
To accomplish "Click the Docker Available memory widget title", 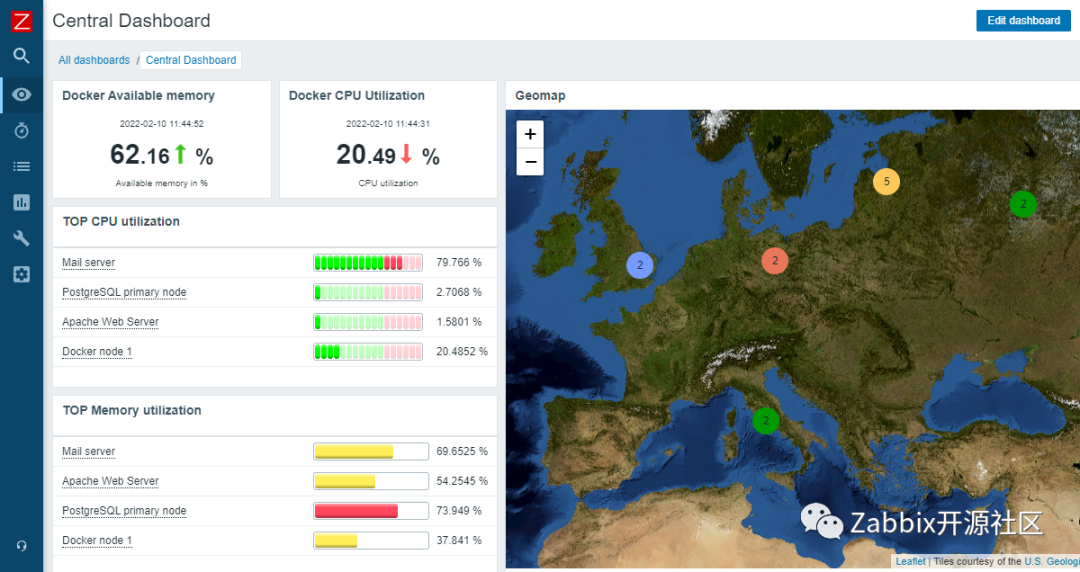I will pyautogui.click(x=138, y=96).
